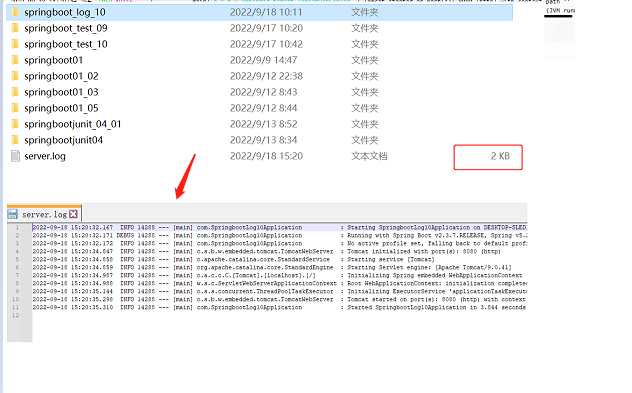The width and height of the screenshot is (632, 393).
Task: Click the 'No active profile set' log line
Action: [x=280, y=243]
